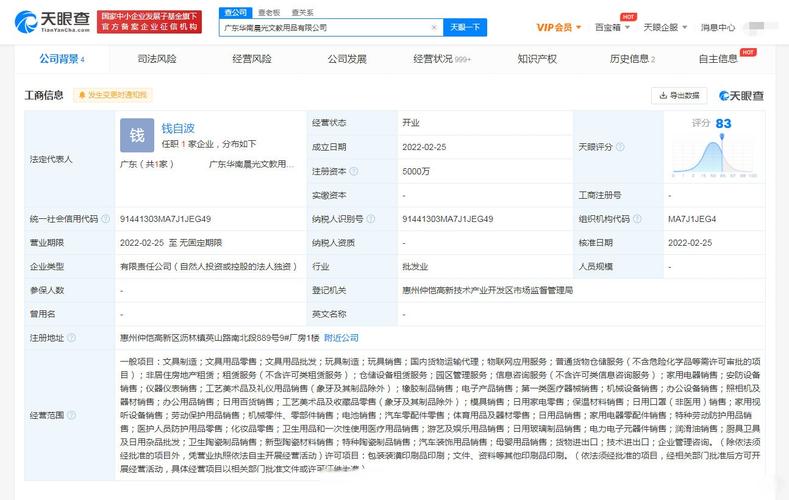Click the registered capital value 5000万

point(416,171)
